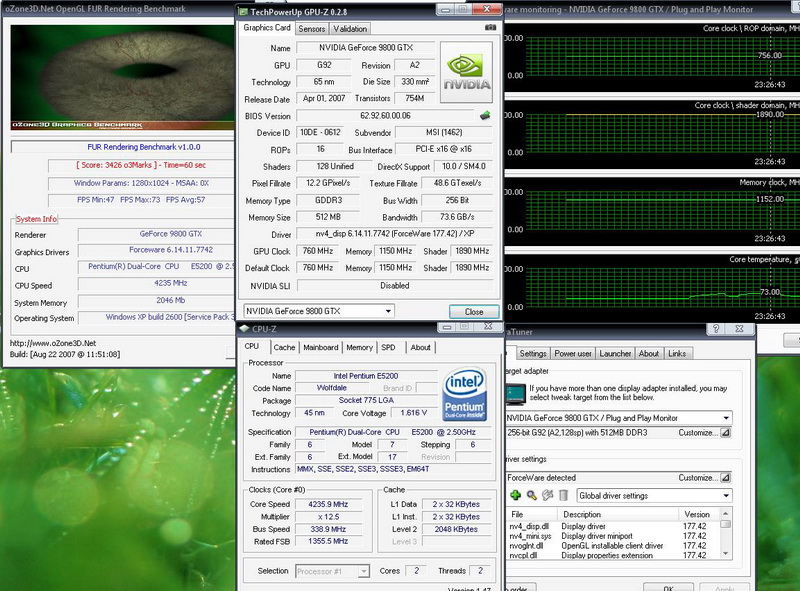Click the FUR Rendering Benchmark v1.0.0 title box

122,147
